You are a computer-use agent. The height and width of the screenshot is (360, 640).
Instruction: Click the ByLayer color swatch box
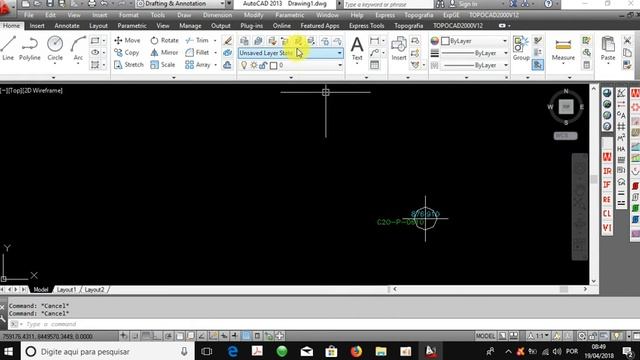[x=445, y=41]
